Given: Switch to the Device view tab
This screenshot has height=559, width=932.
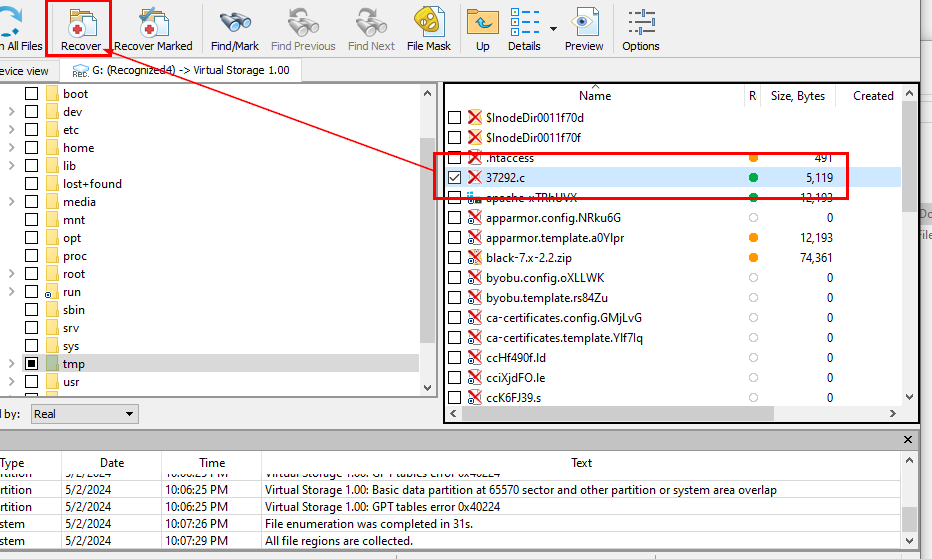Looking at the screenshot, I should (24, 71).
